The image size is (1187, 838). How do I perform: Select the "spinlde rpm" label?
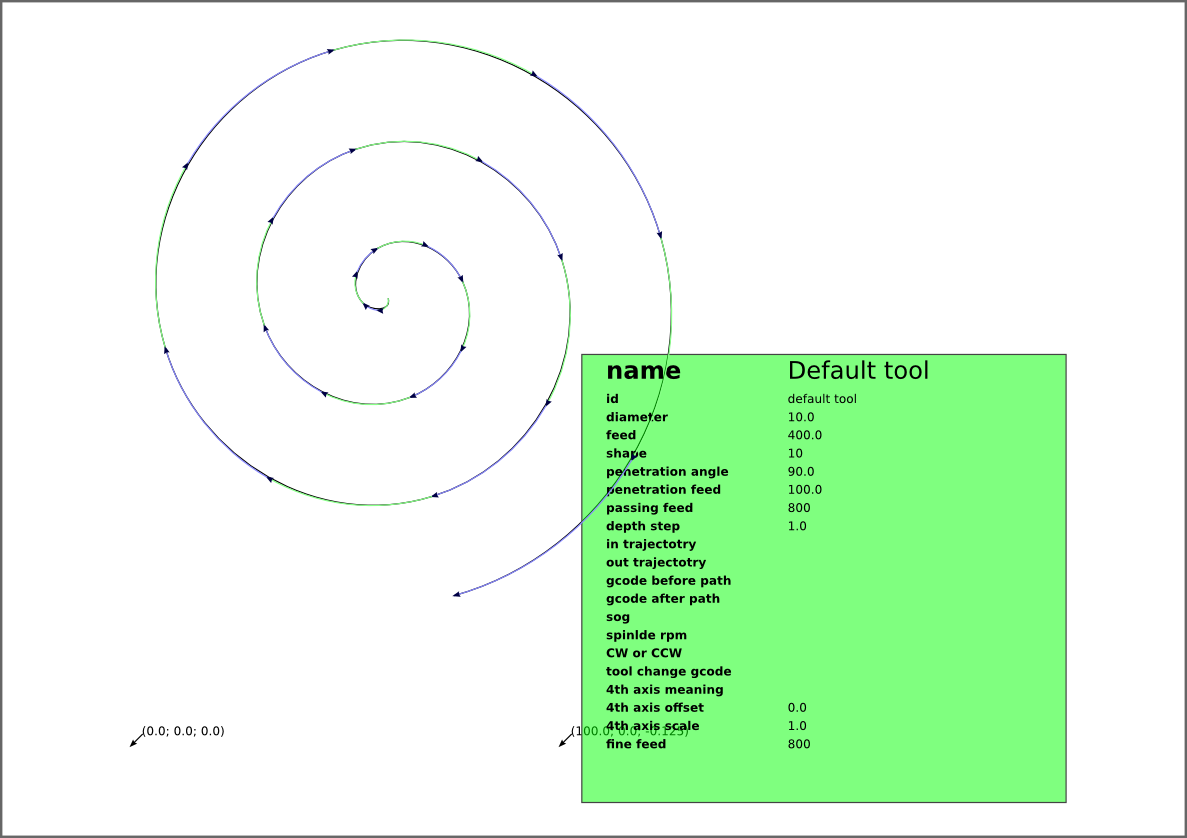(646, 635)
